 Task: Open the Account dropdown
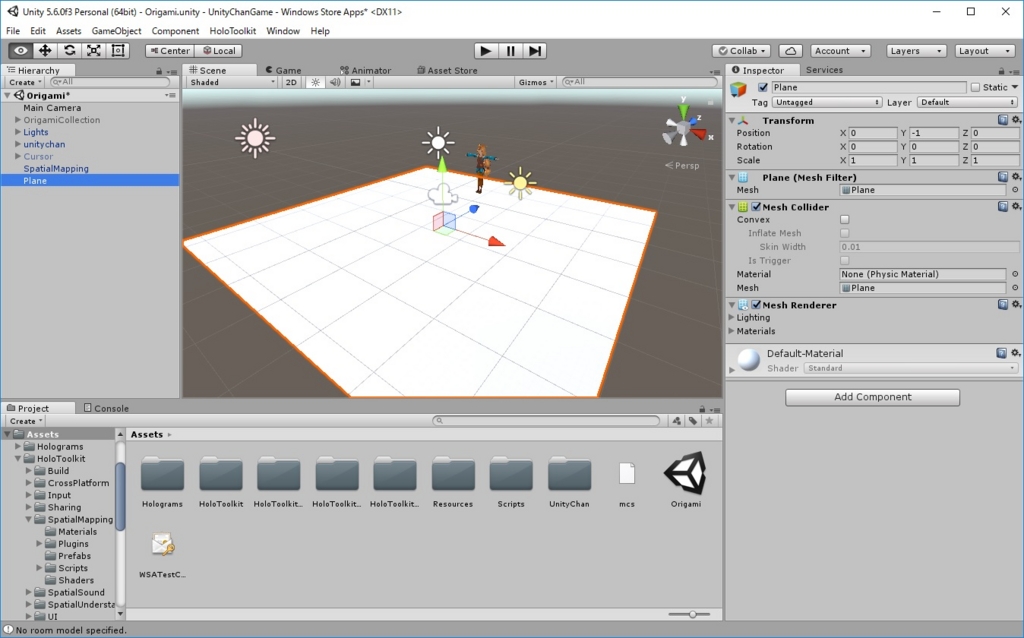coord(840,50)
